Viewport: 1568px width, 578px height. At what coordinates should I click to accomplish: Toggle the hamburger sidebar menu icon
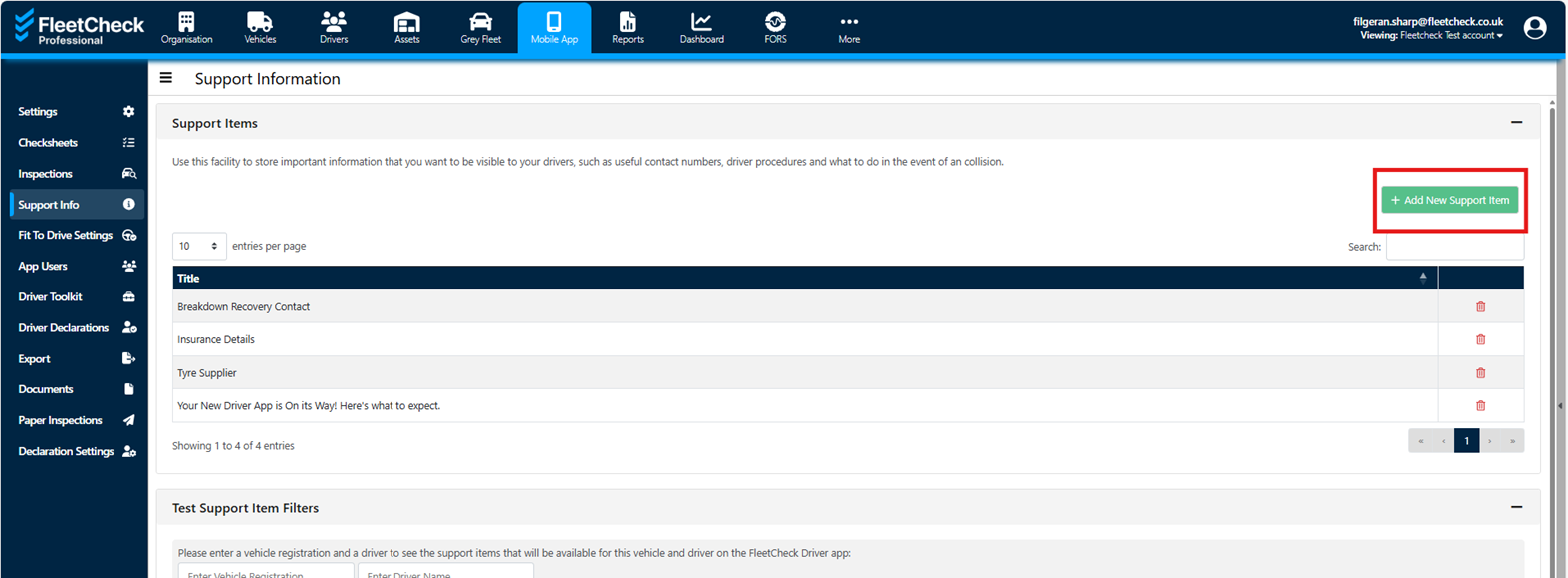coord(166,78)
